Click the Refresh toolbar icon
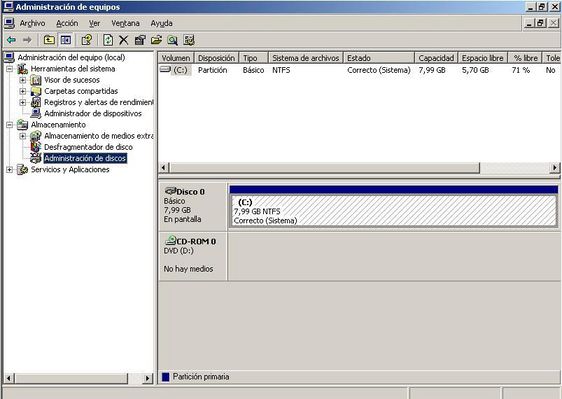This screenshot has width=562, height=399. 108,40
